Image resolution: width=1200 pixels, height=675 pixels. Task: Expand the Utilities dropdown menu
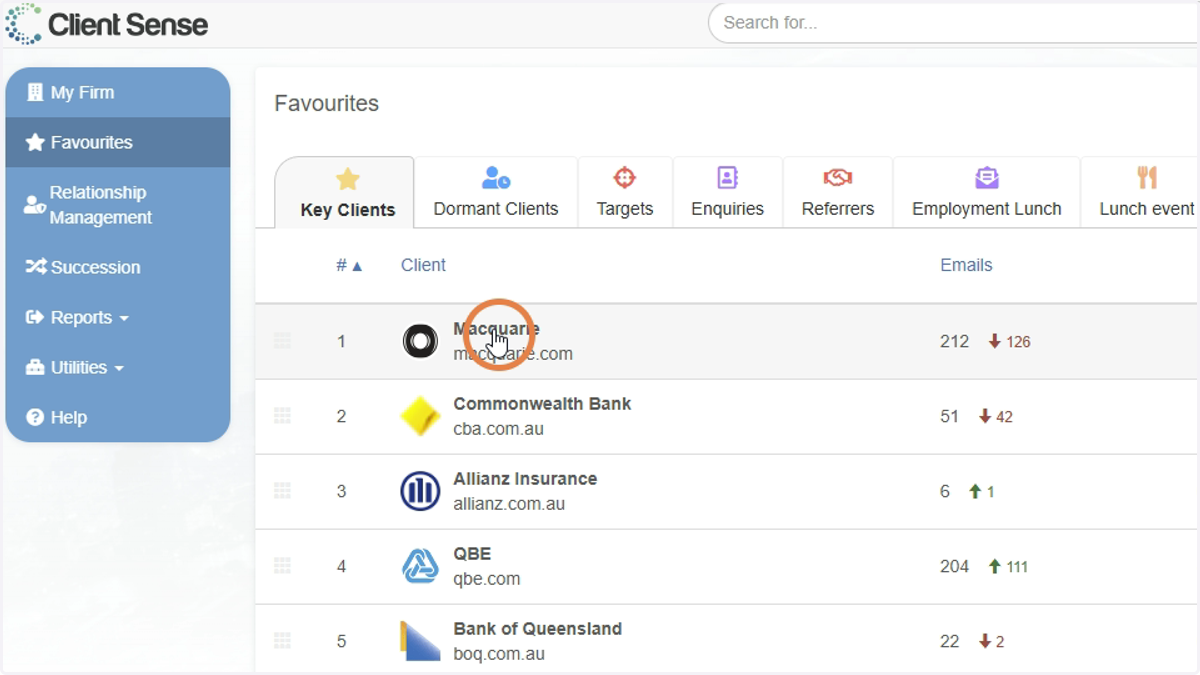tap(118, 367)
